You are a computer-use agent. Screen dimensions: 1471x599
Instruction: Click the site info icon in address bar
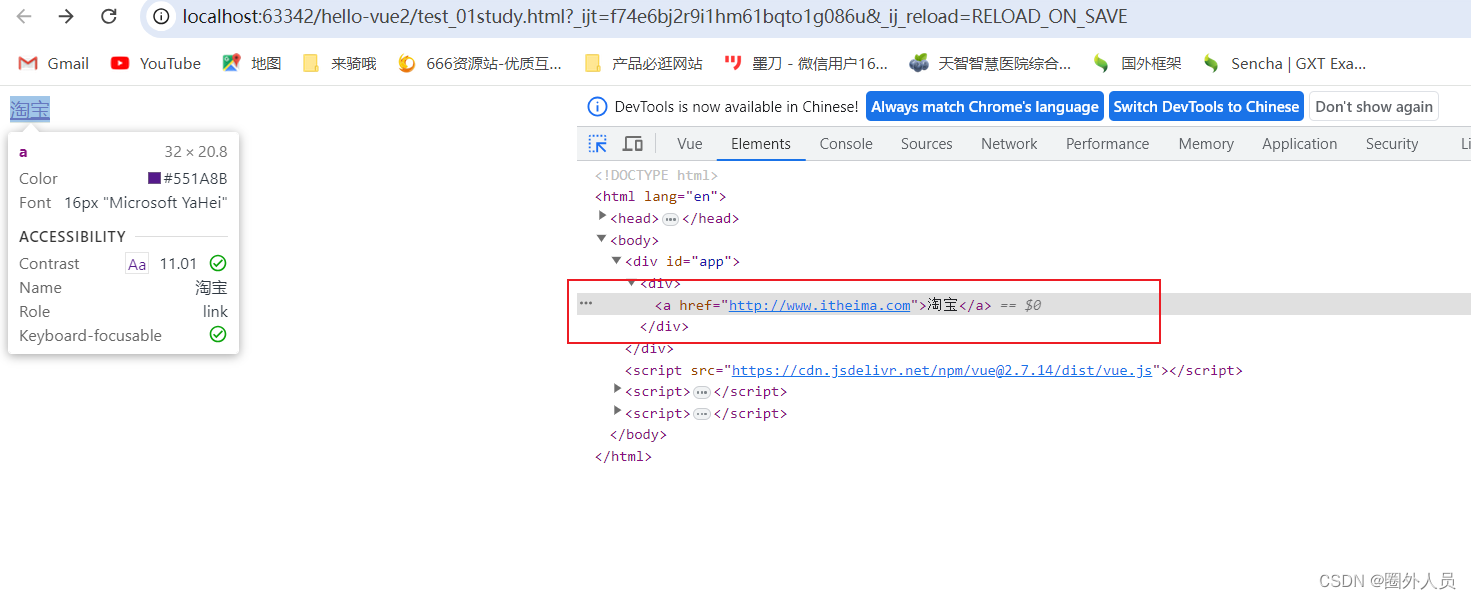tap(161, 17)
